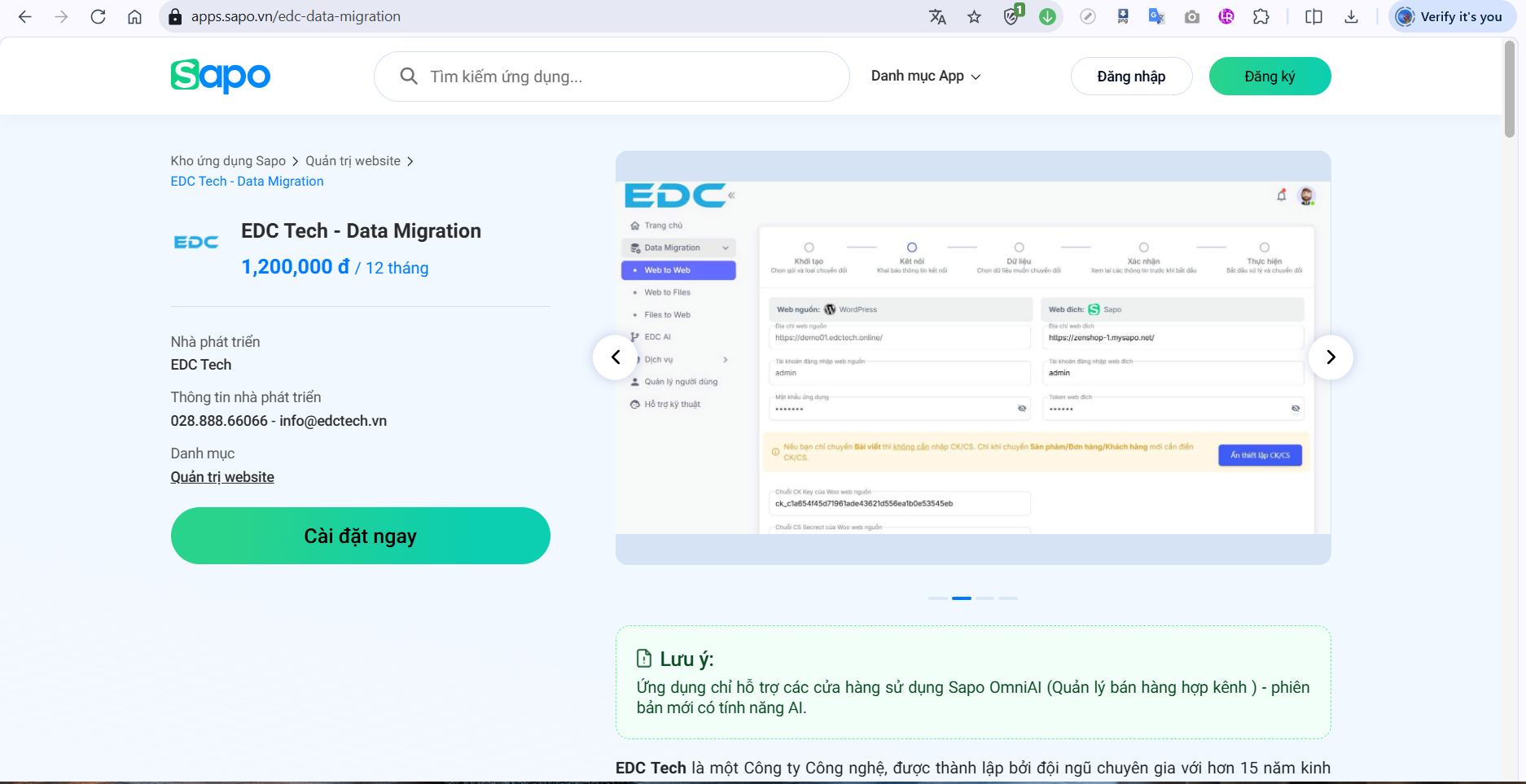Open the translate page icon in address bar
This screenshot has width=1526, height=784.
[938, 16]
